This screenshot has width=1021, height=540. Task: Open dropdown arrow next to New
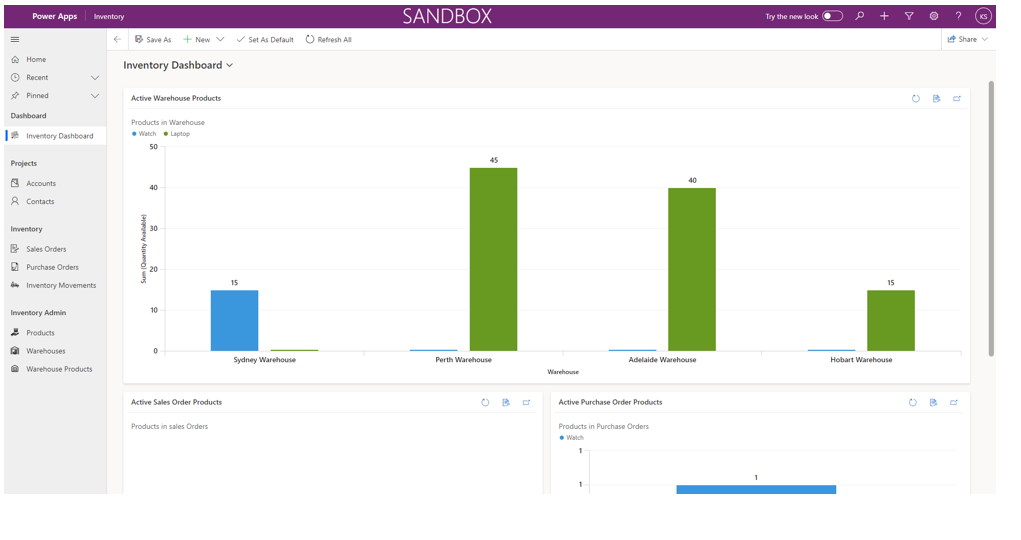[220, 40]
